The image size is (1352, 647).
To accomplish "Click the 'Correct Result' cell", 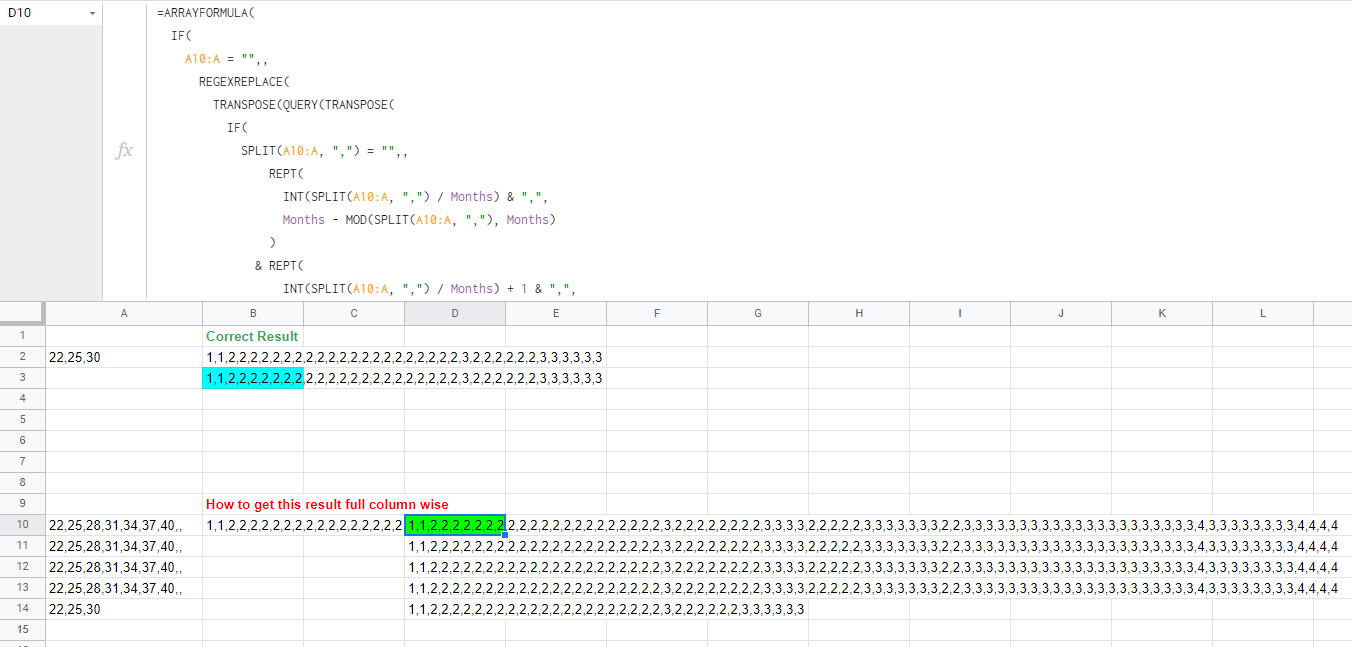I will coord(253,336).
